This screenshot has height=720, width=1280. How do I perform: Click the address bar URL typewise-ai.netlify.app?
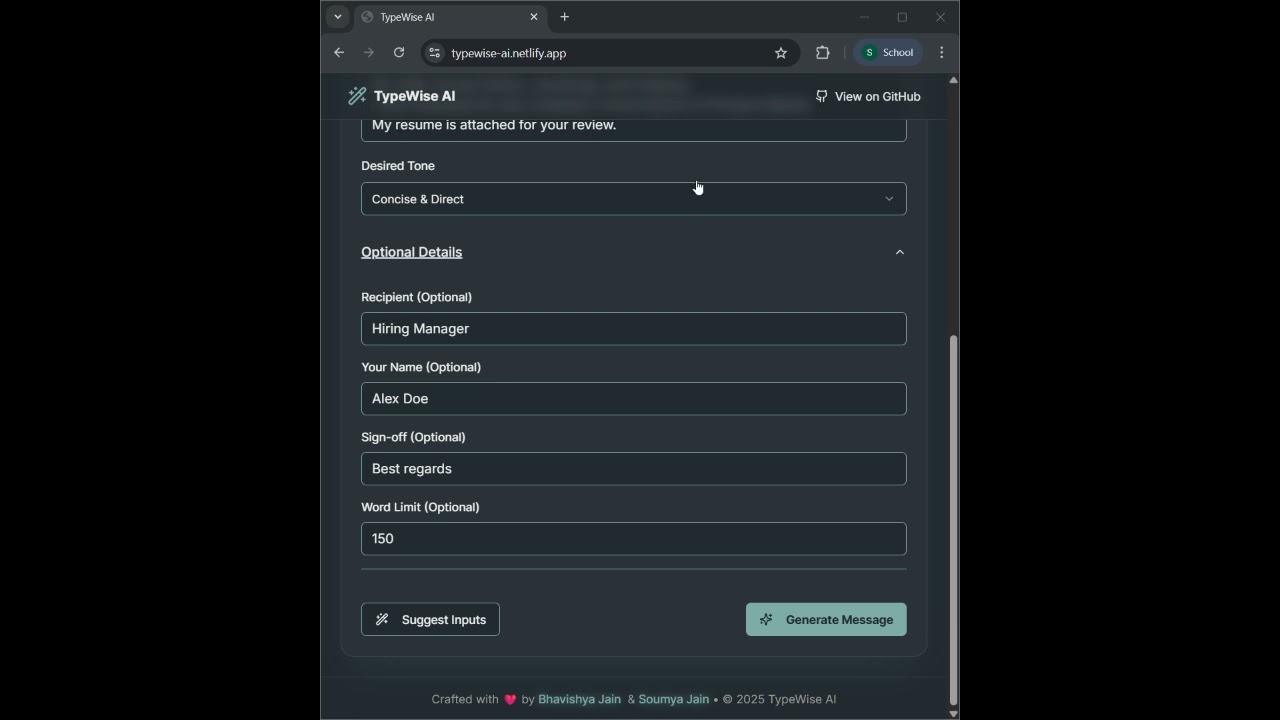pos(509,53)
